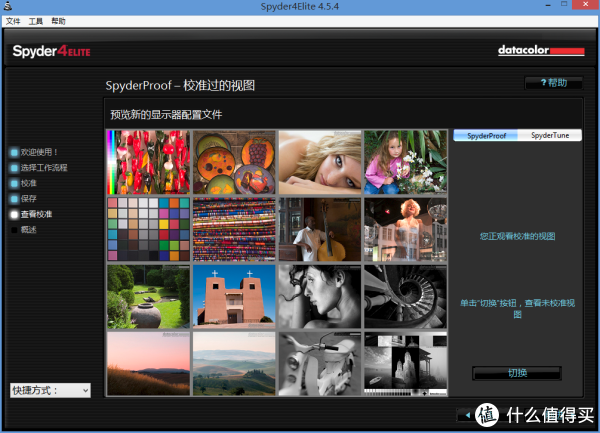The height and width of the screenshot is (433, 600).
Task: Open the black-and-white woman profile thumbnail
Action: tap(320, 296)
